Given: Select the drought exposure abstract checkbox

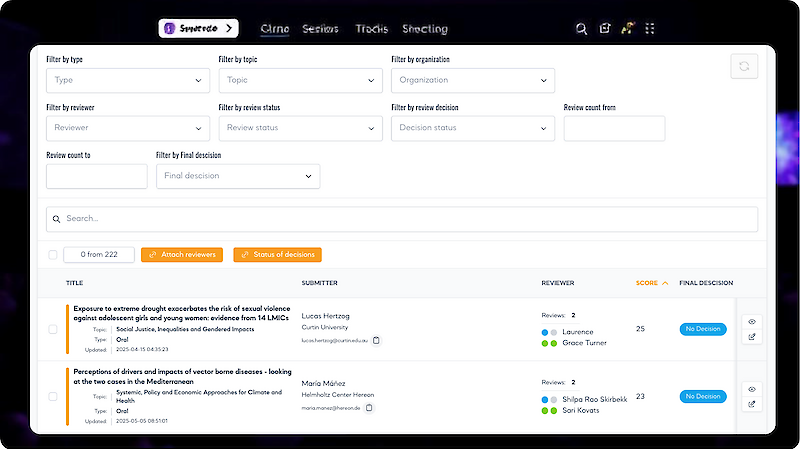Looking at the screenshot, I should pos(53,329).
